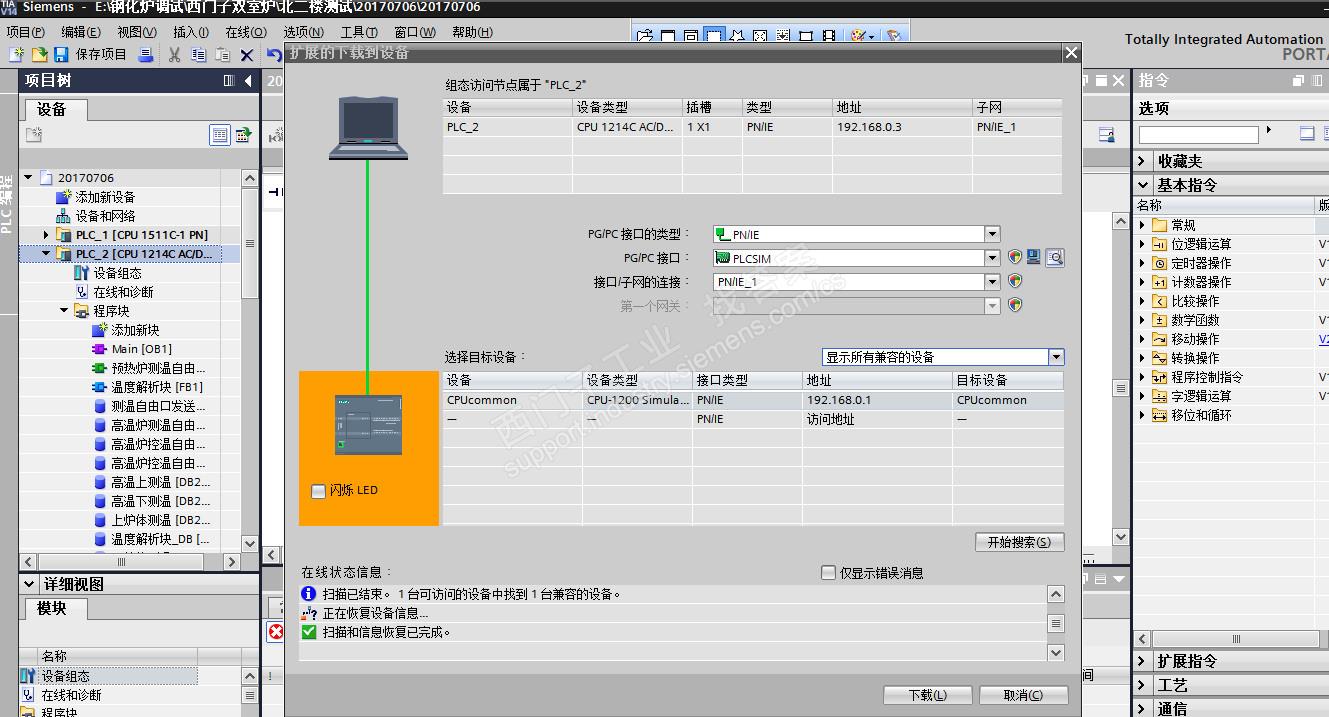Expand the Extended instructions section
The image size is (1329, 717).
coord(1144,661)
